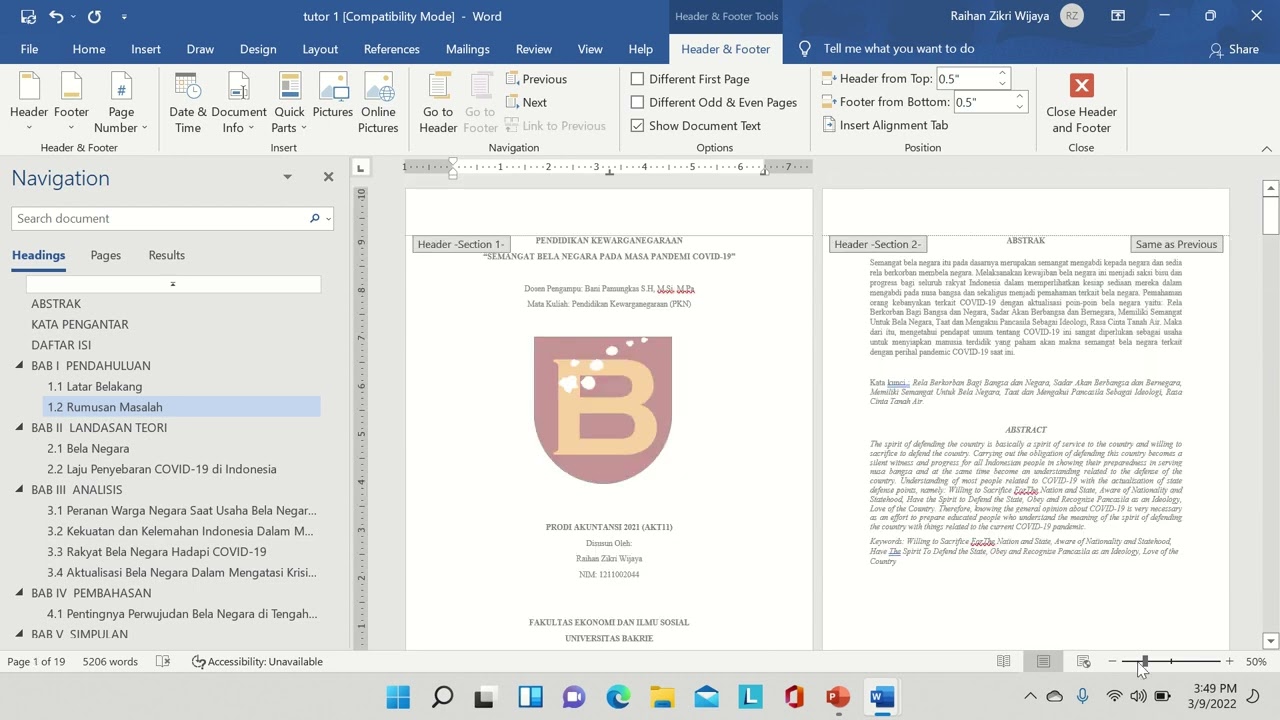Uncheck Show Document Text
This screenshot has width=1280, height=720.
(638, 126)
